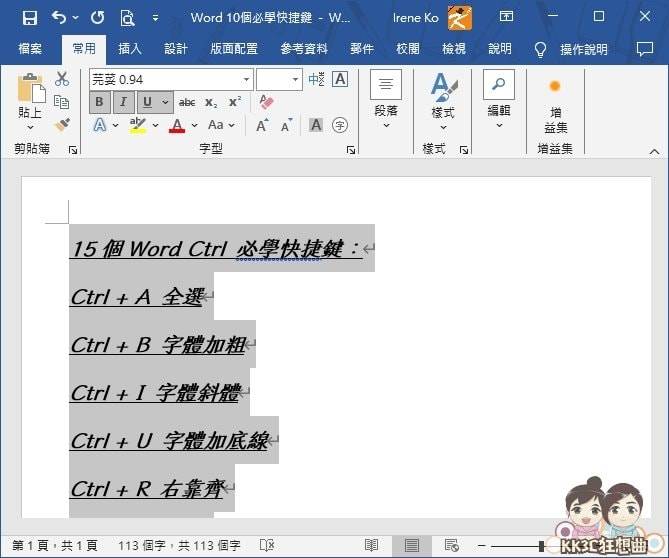The height and width of the screenshot is (558, 669).
Task: Open the 增益集 add-ins button
Action: [x=555, y=107]
